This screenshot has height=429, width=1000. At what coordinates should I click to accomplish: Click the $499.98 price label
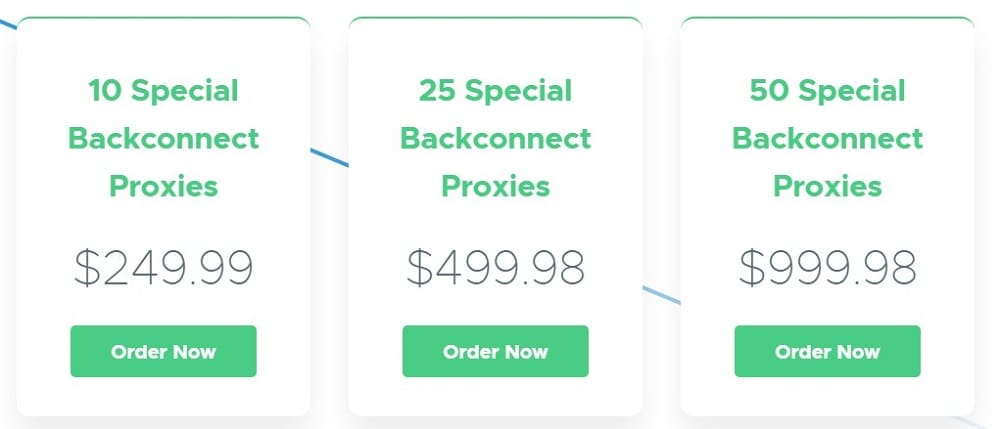pyautogui.click(x=496, y=267)
